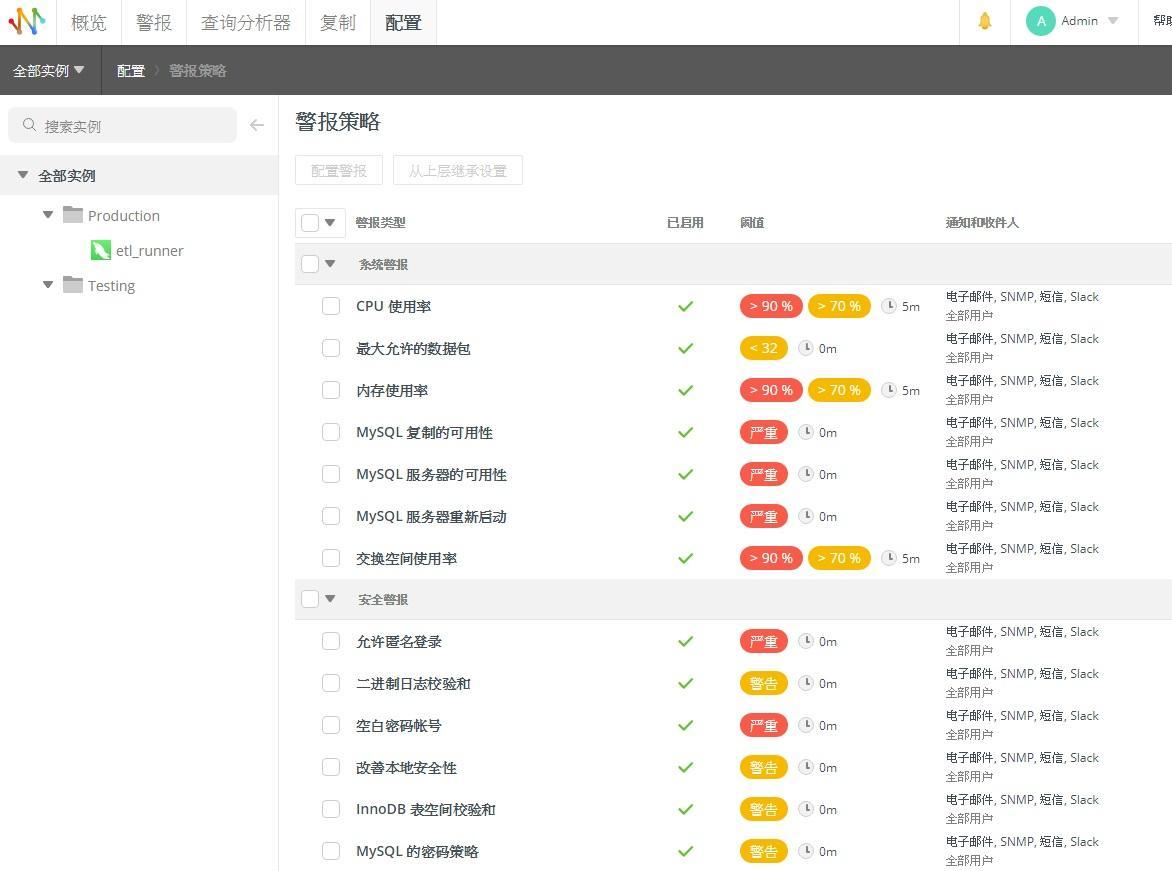Click the Navicat Monitor logo icon
Image resolution: width=1172 pixels, height=871 pixels.
(x=27, y=22)
